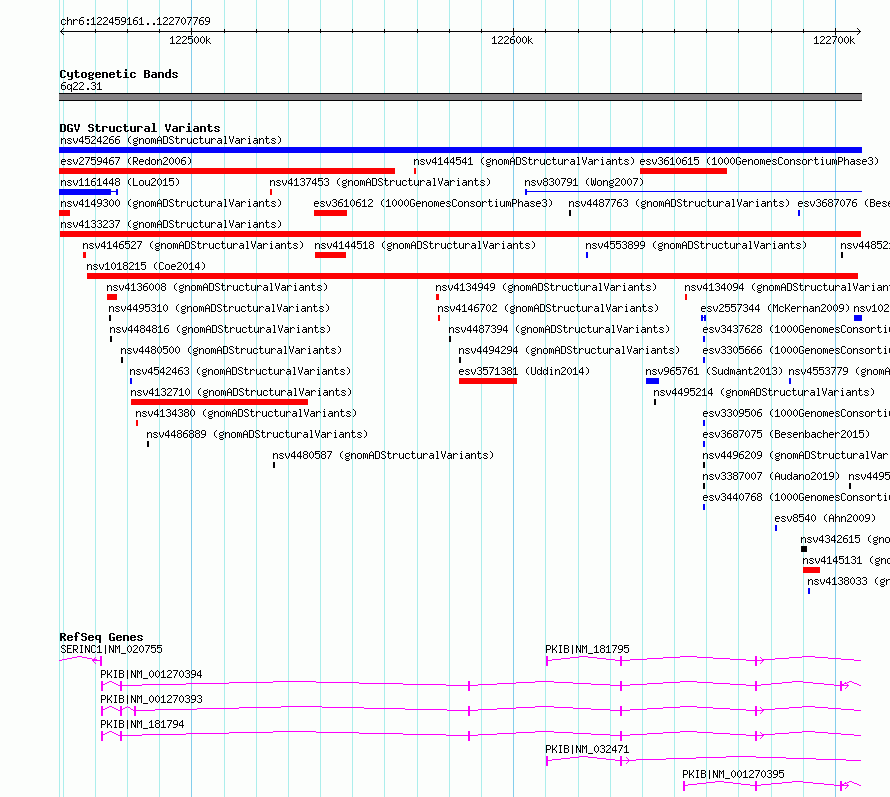Select esv3610615 1000 Genomes variant label
The height and width of the screenshot is (797, 890).
click(x=759, y=161)
